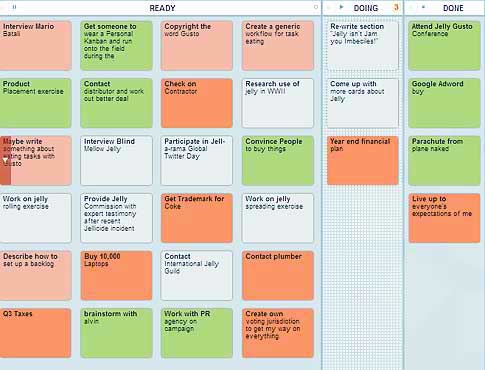This screenshot has width=485, height=370.
Task: Select the Parachute from plane naked card
Action: (x=444, y=160)
